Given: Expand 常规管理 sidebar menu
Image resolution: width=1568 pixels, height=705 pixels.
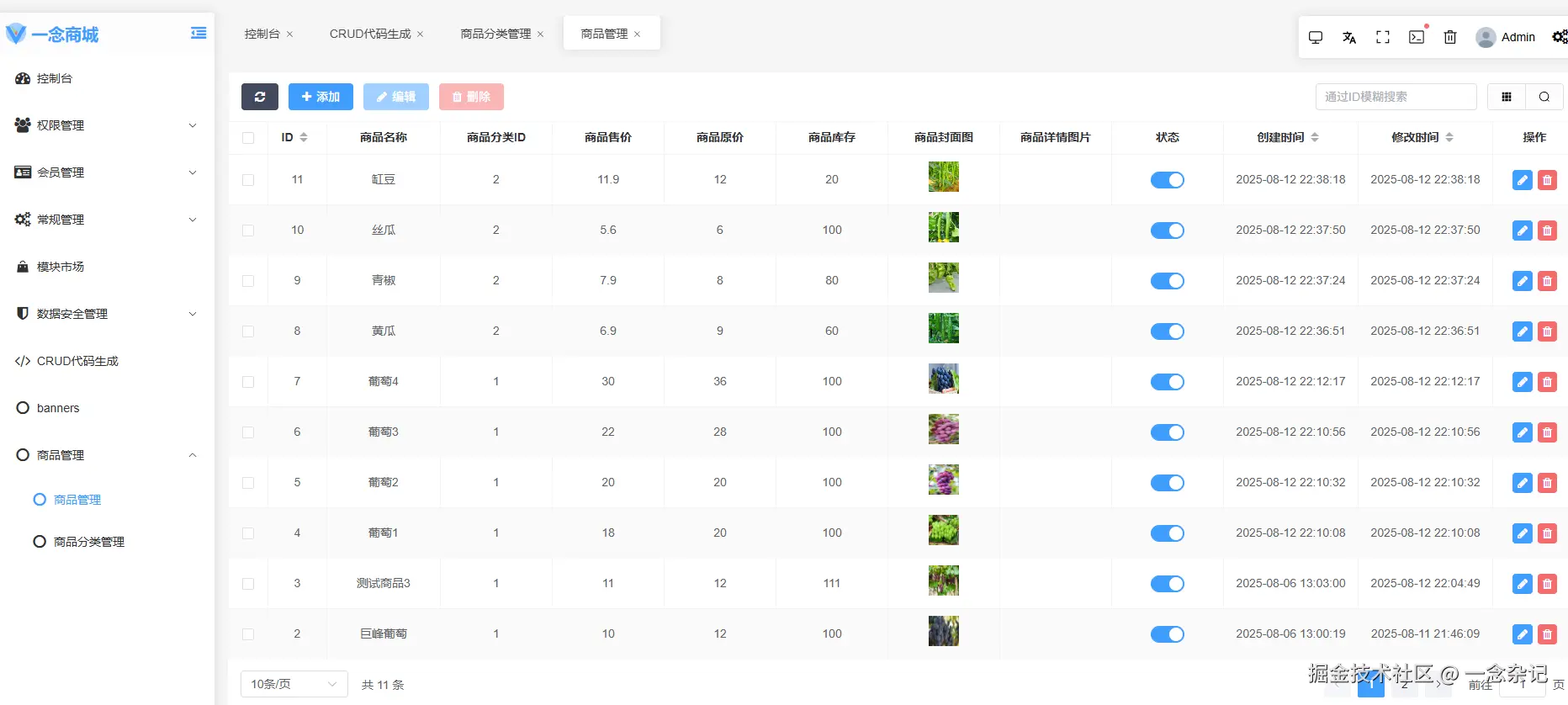Looking at the screenshot, I should (x=107, y=220).
